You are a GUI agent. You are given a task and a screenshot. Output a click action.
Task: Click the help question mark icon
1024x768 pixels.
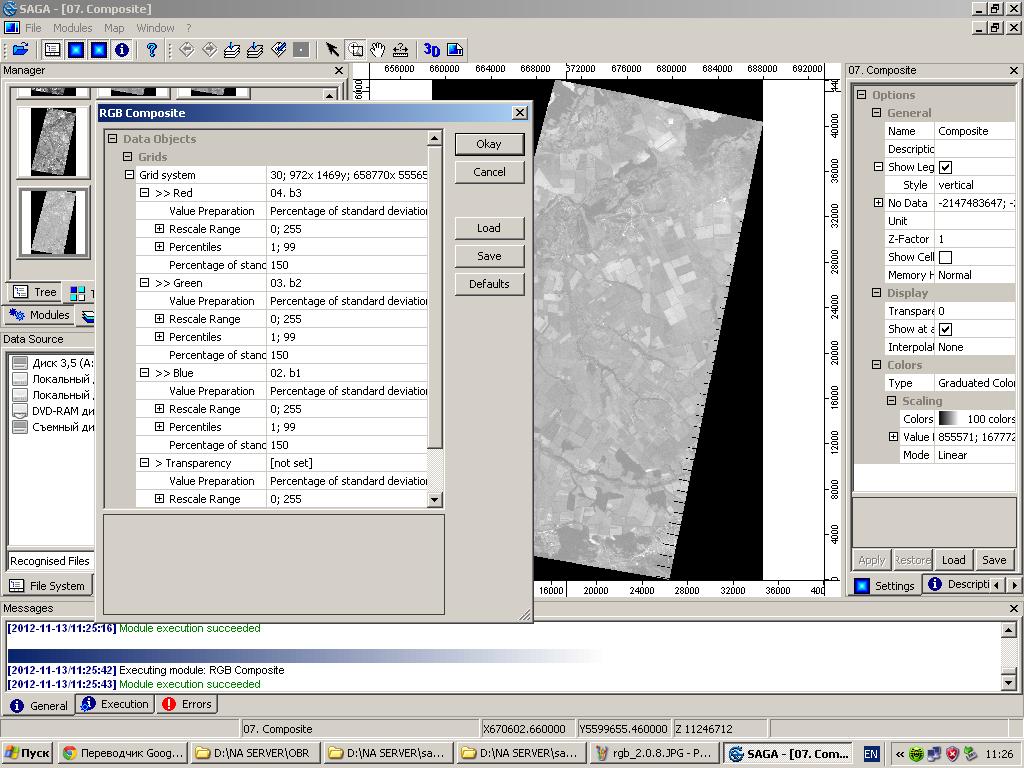coord(152,49)
